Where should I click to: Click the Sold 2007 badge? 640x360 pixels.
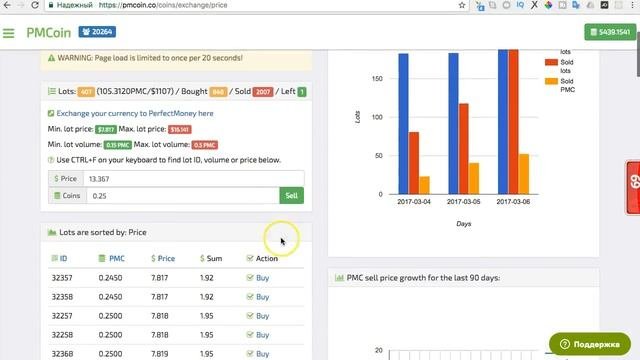click(262, 92)
